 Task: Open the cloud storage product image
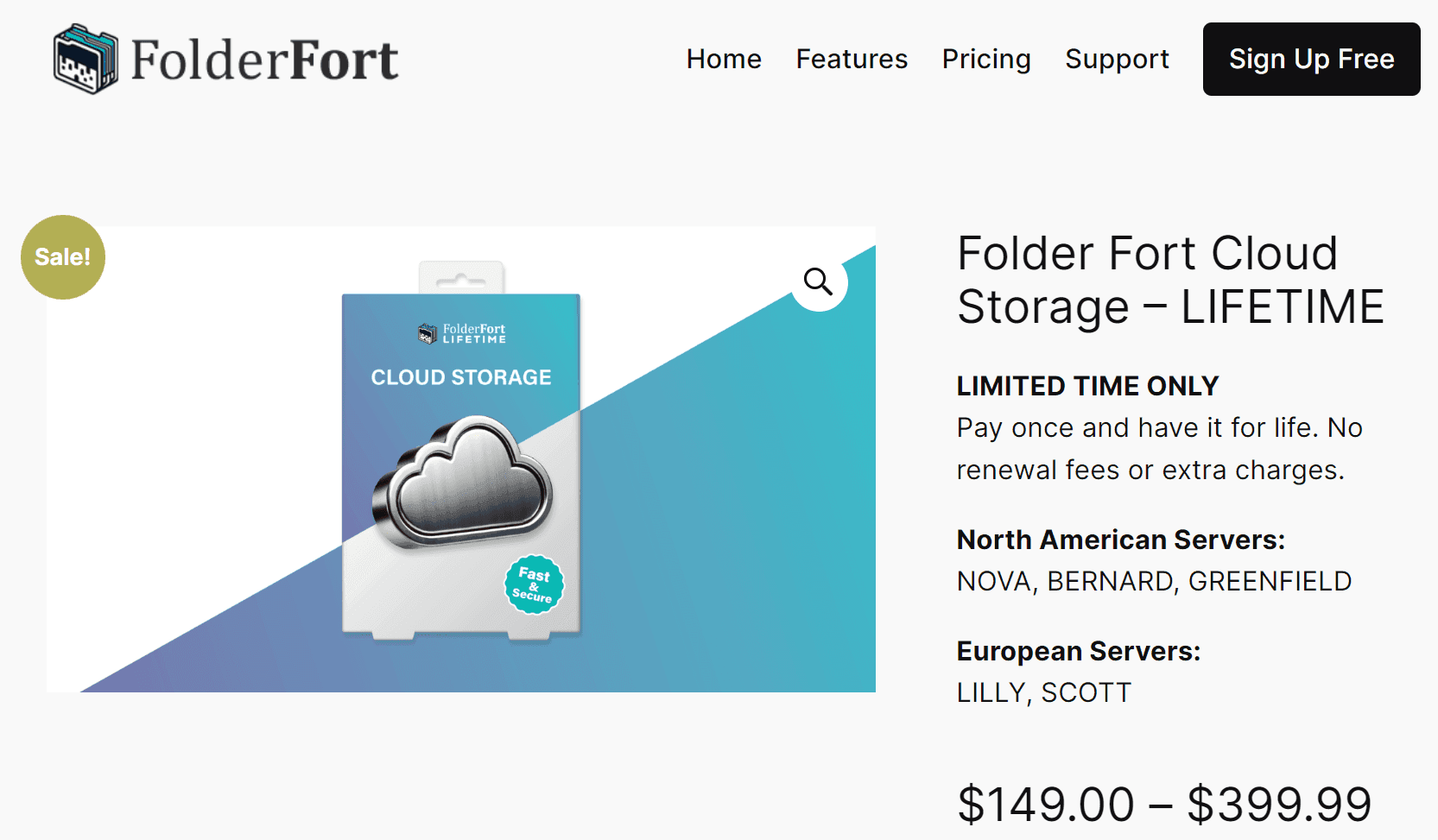pyautogui.click(x=461, y=459)
